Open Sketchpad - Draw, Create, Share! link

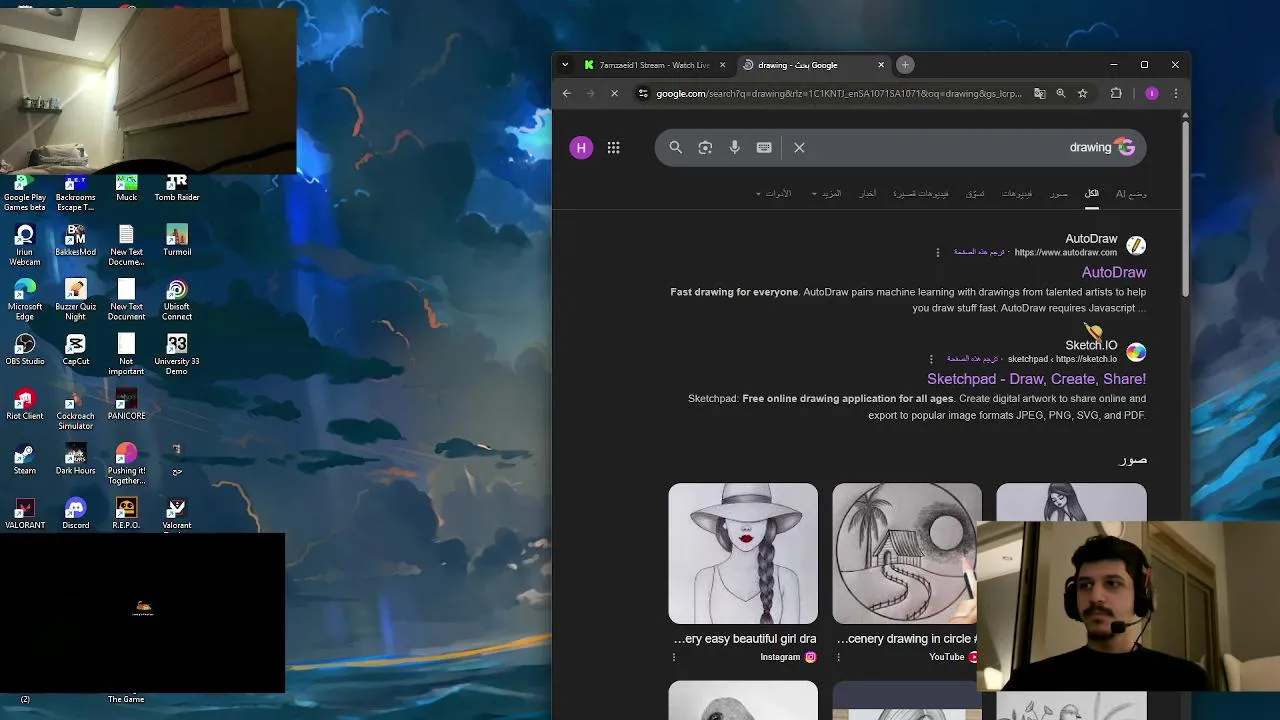coord(1036,379)
